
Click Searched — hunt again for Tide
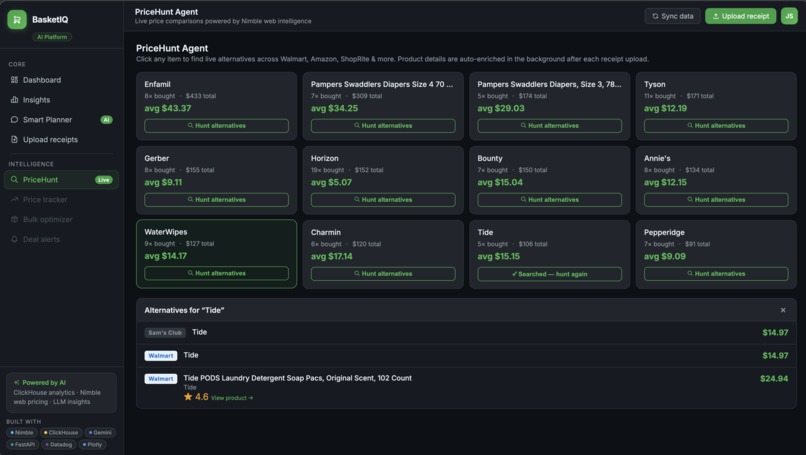point(549,274)
